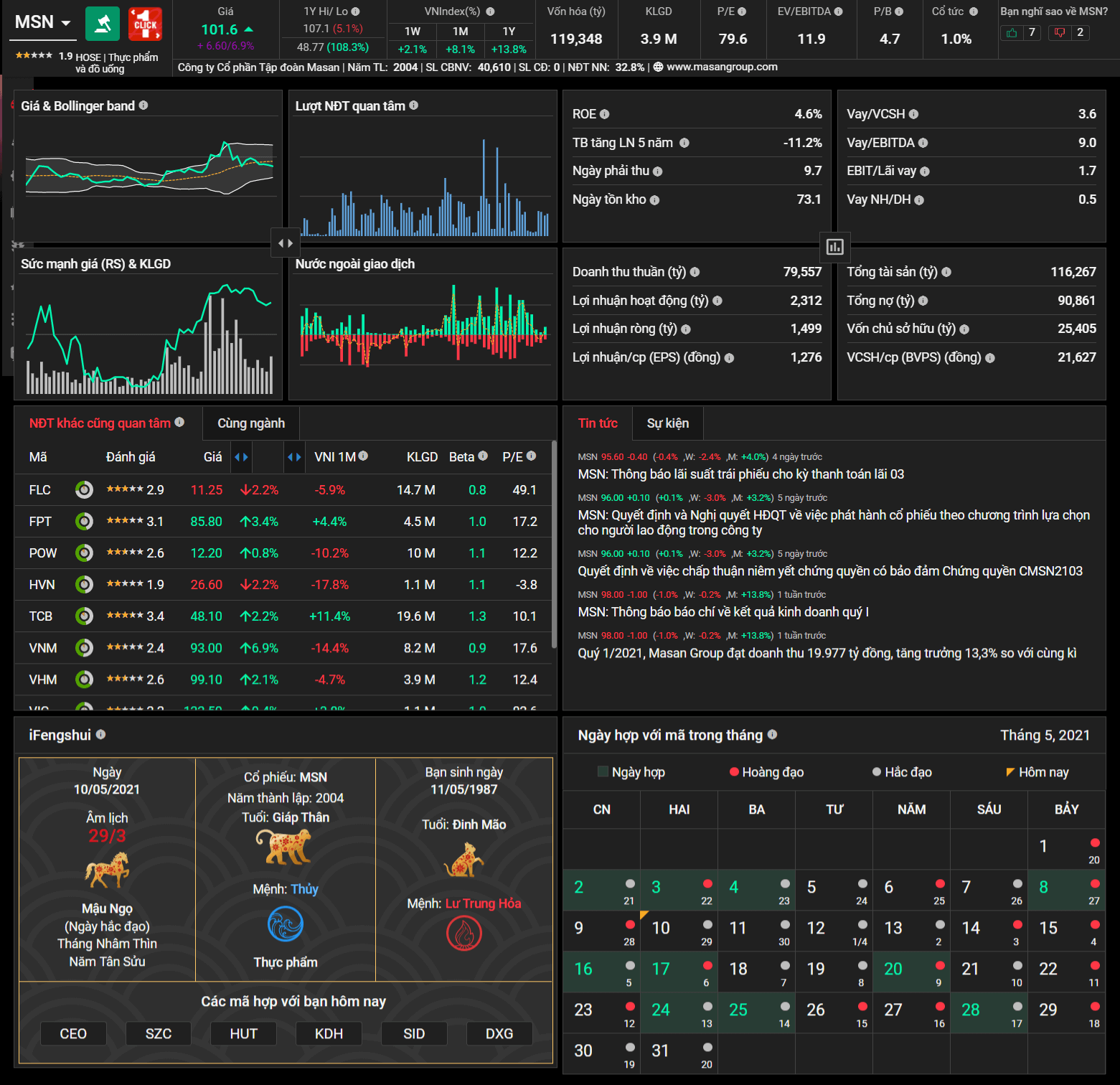Show info for Cổ tức
Image resolution: width=1120 pixels, height=1085 pixels.
pos(974,11)
